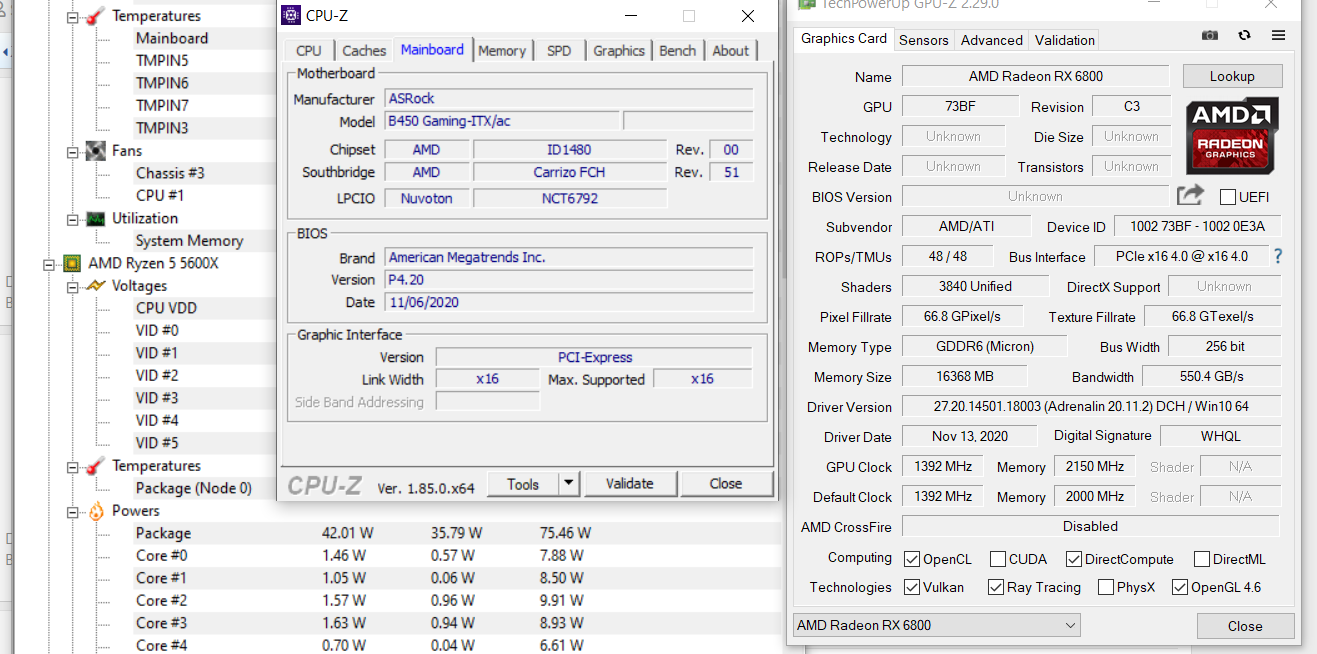Open the Tools dropdown arrow in CPU-Z
The height and width of the screenshot is (654, 1317).
(x=568, y=483)
